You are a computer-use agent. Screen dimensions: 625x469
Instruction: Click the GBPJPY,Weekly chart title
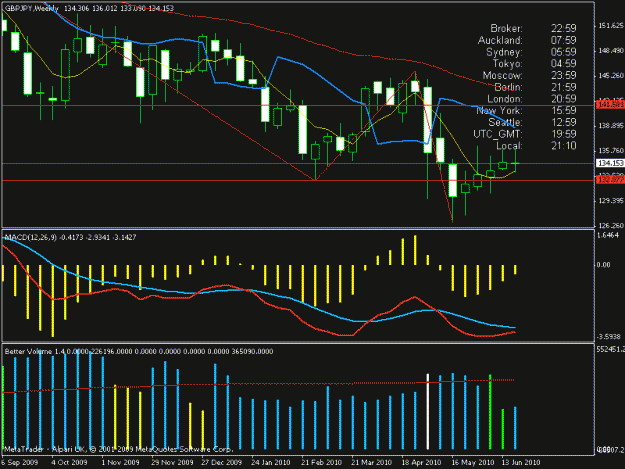[32, 8]
